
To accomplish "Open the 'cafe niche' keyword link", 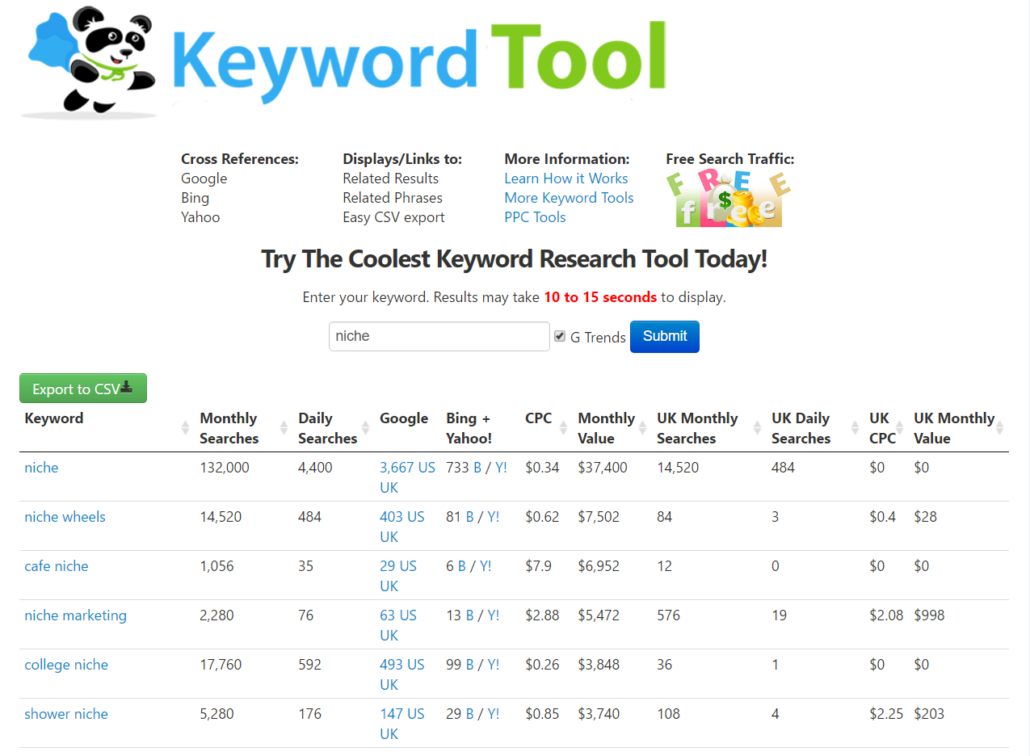I will click(56, 566).
